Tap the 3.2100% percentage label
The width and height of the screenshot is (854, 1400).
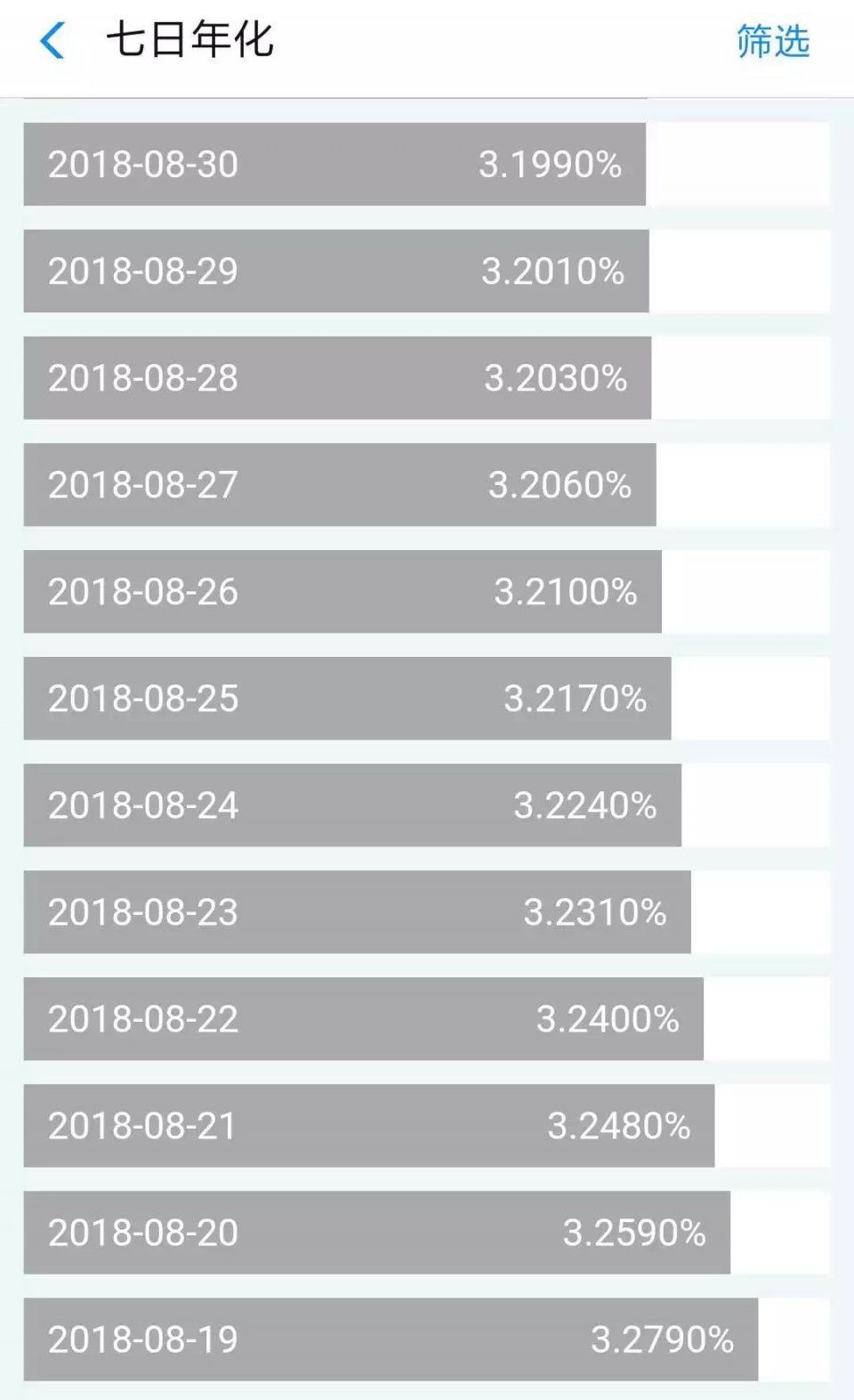(x=566, y=592)
